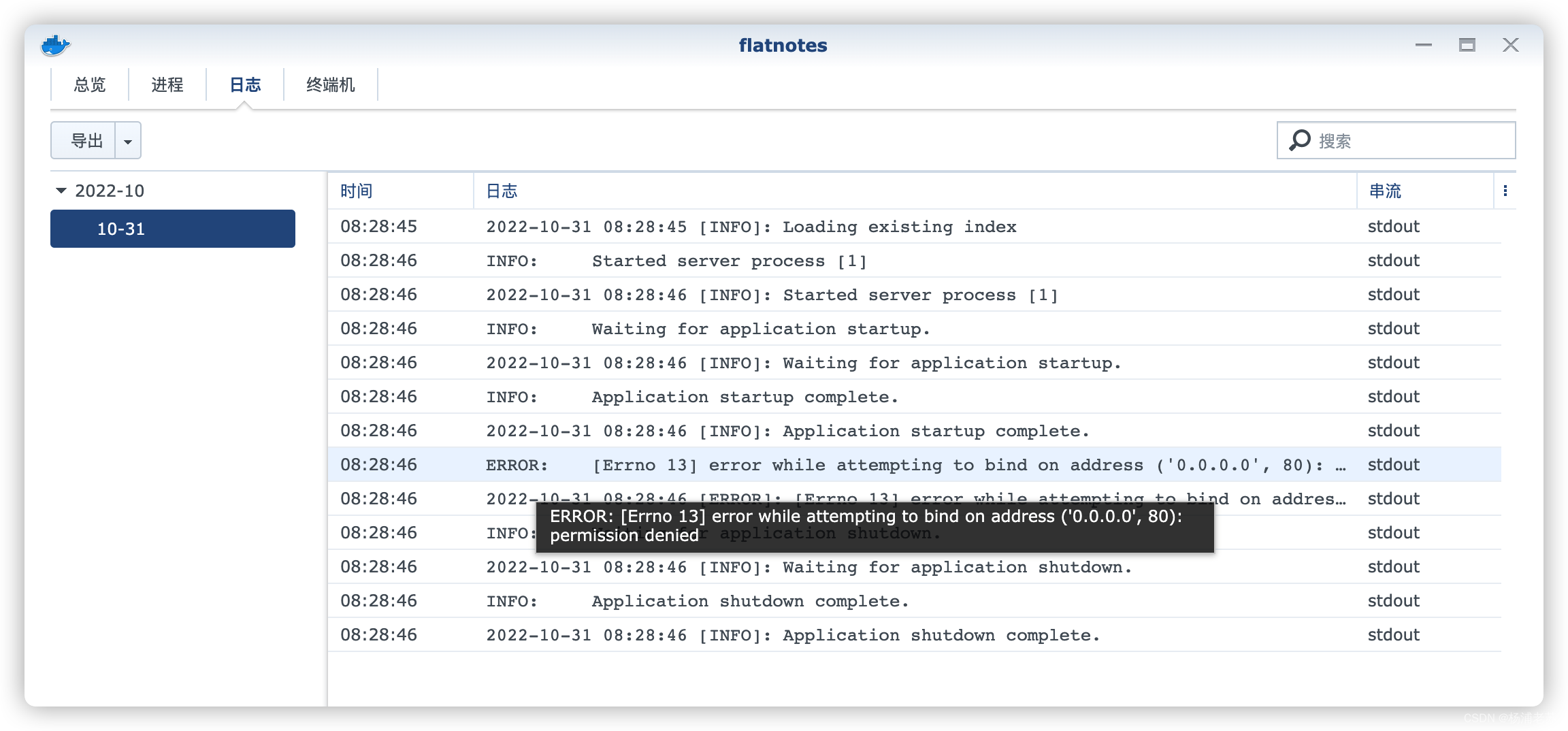The width and height of the screenshot is (1568, 731).
Task: Click the Docker whale icon
Action: 55,46
